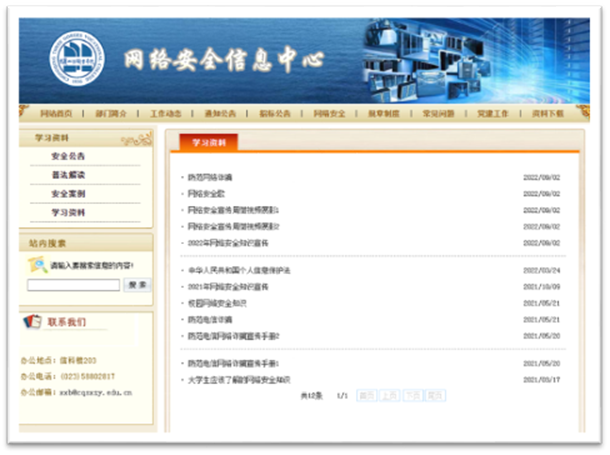Select 网络安全 in the top navigation

click(x=328, y=114)
